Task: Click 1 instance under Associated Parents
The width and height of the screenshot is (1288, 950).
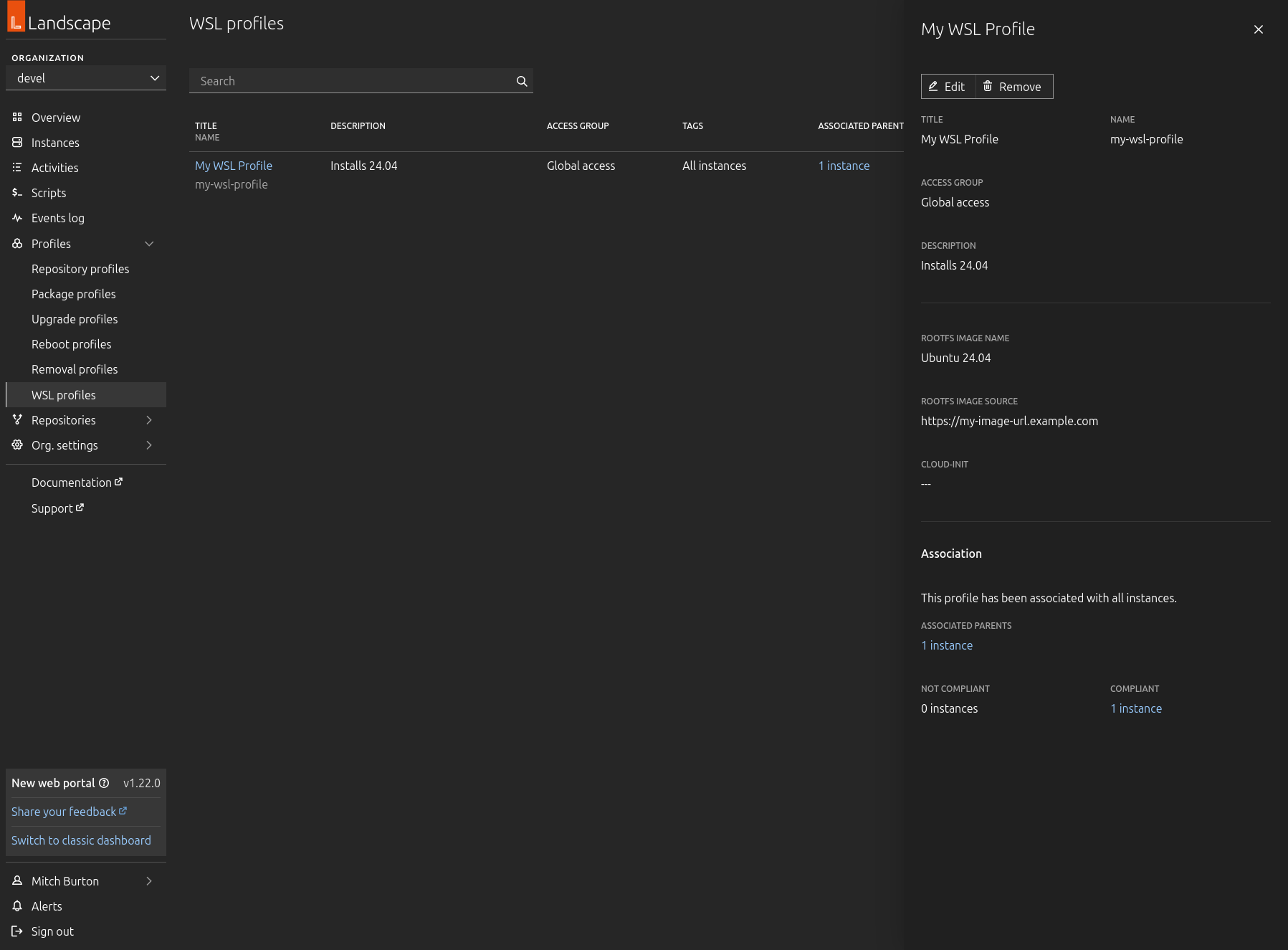Action: click(x=947, y=645)
